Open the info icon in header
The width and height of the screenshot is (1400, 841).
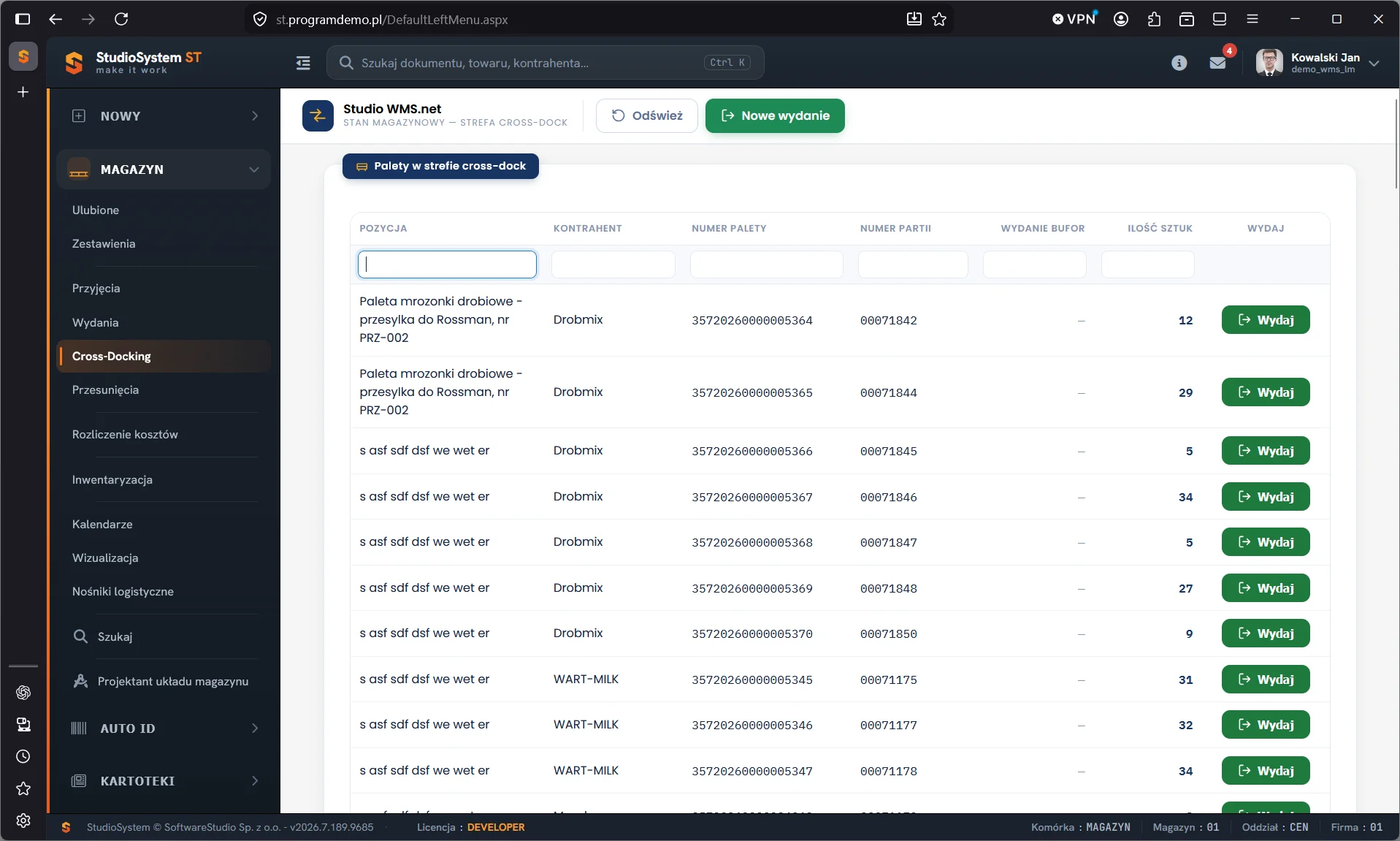[x=1179, y=63]
